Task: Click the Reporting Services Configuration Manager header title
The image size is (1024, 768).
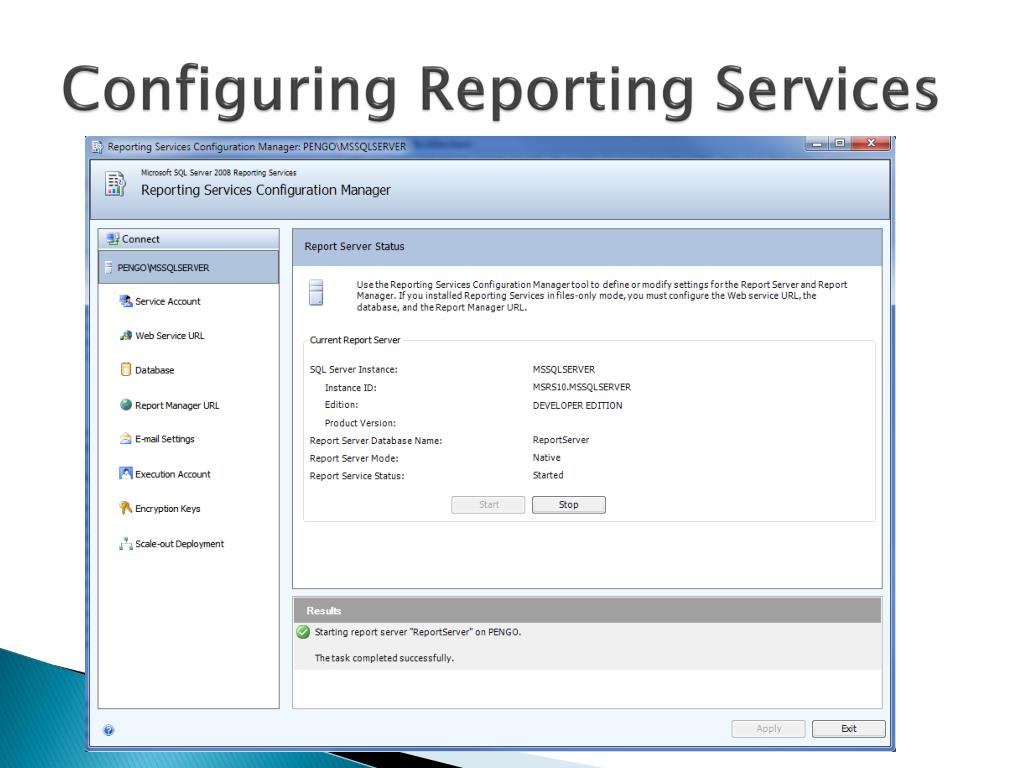Action: (x=266, y=190)
